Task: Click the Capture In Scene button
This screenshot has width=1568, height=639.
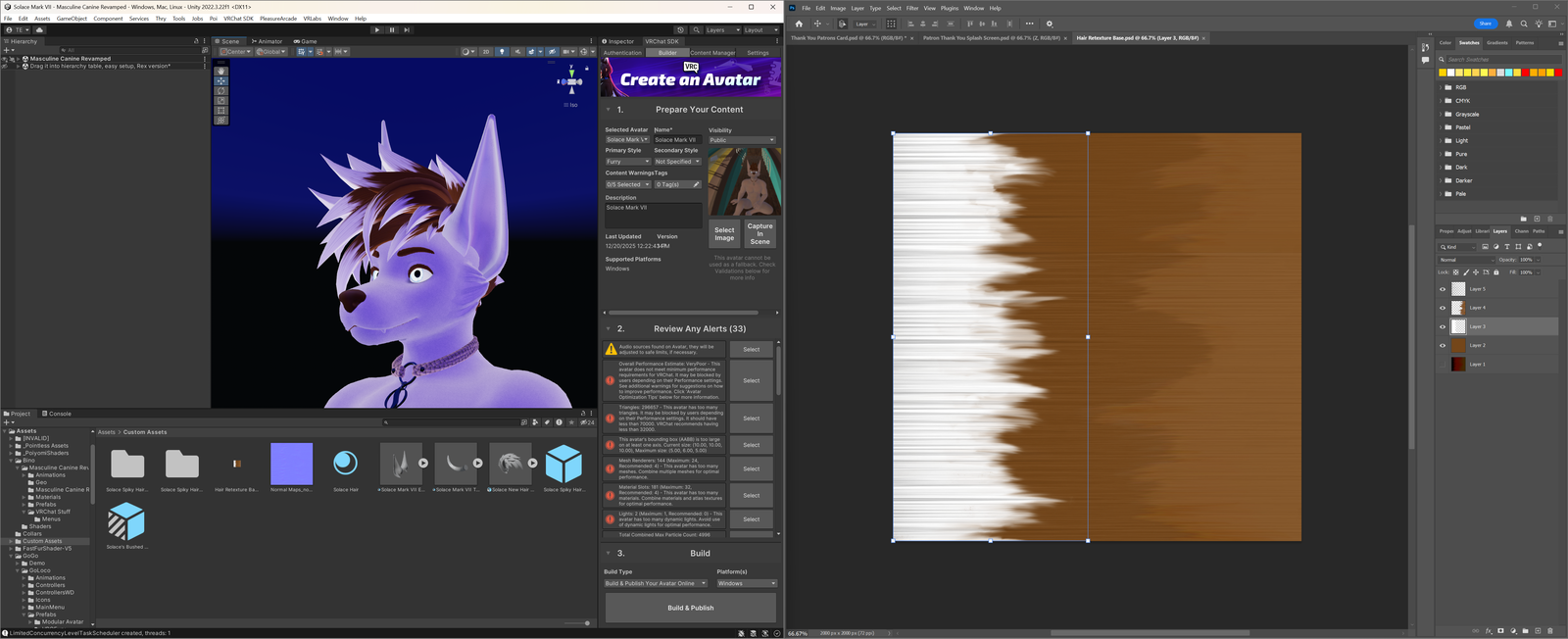Action: tap(760, 233)
